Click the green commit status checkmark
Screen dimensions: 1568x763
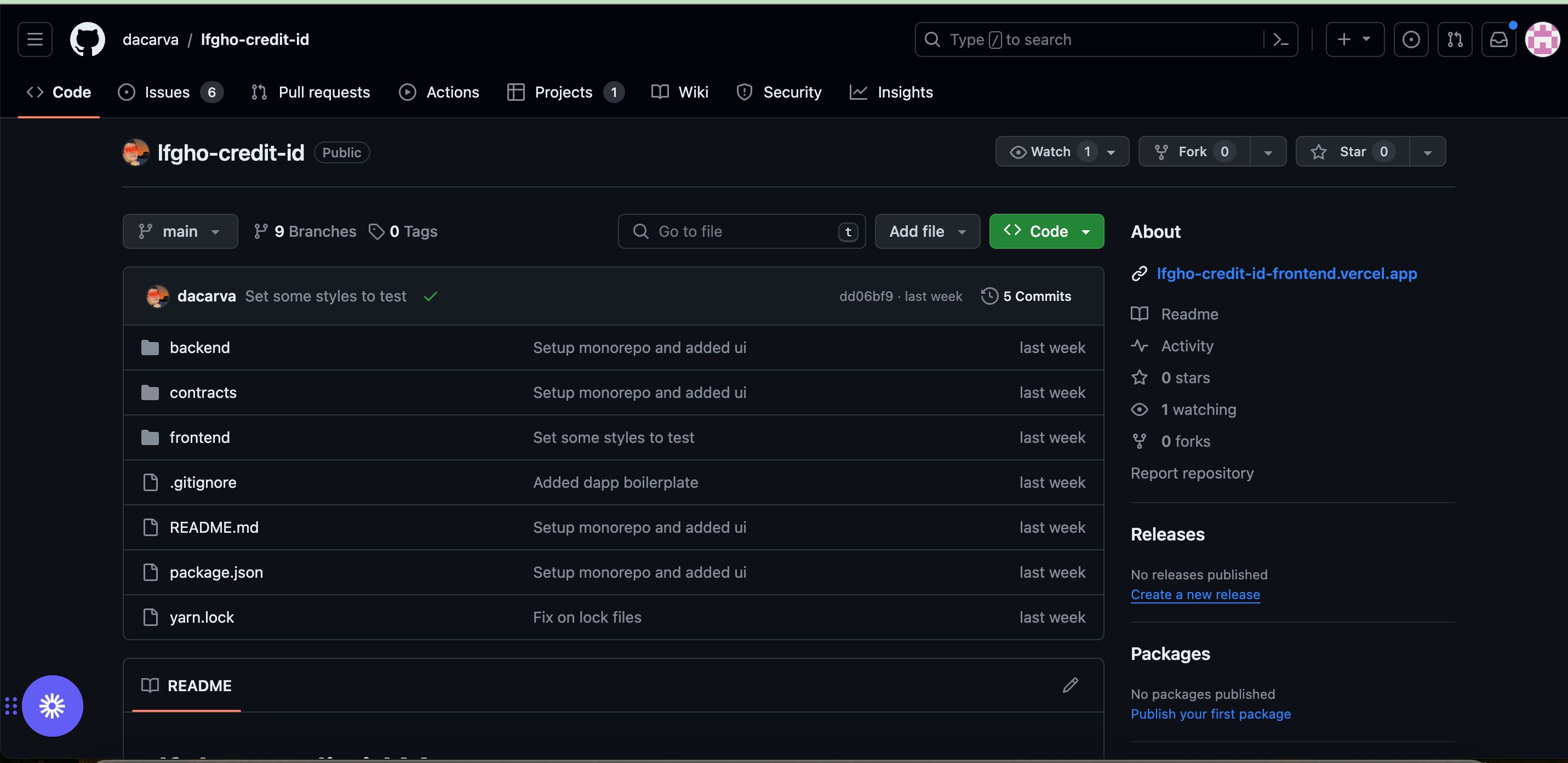(x=430, y=297)
